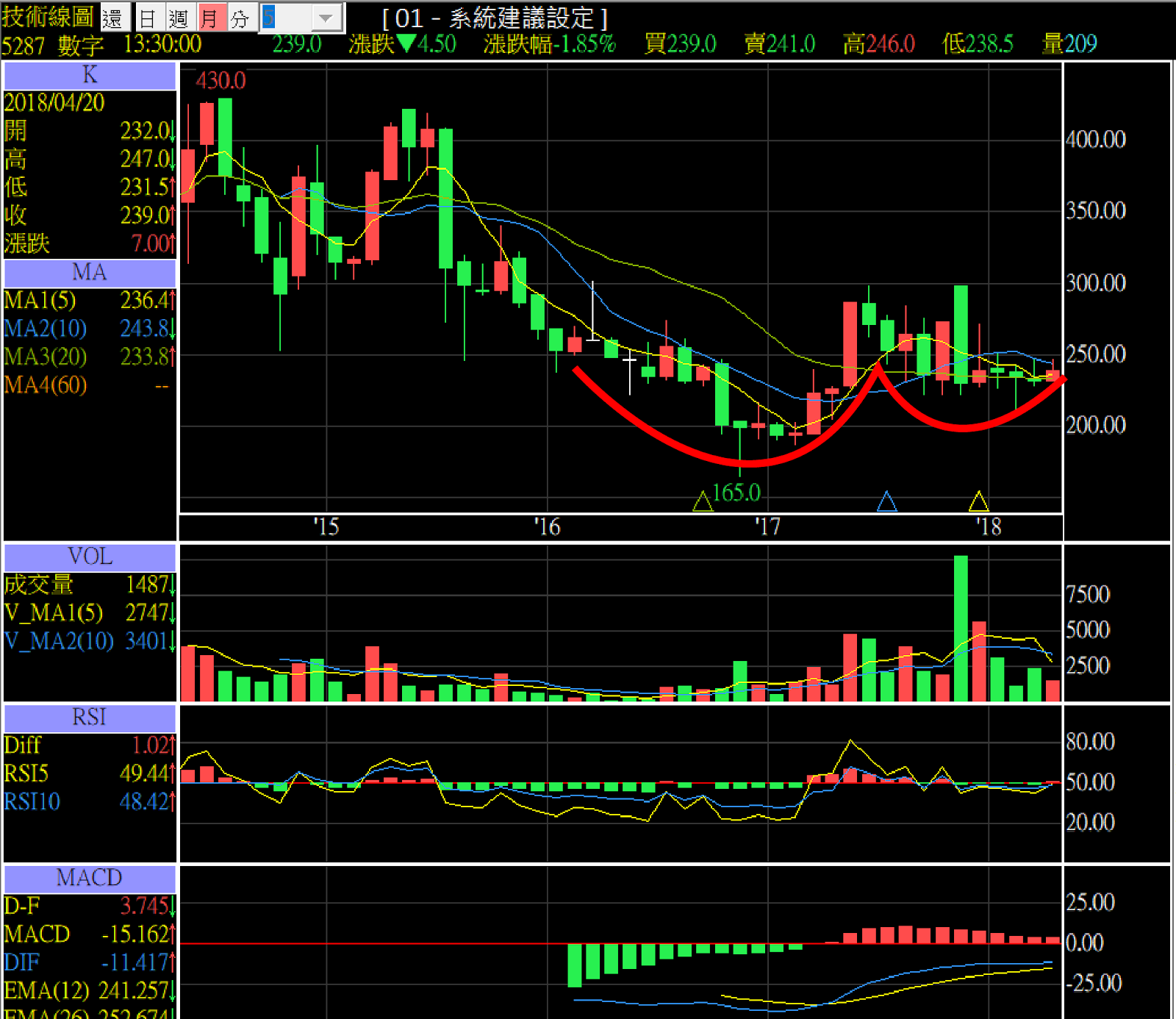Open the minute interval dropdown arrow
Image resolution: width=1176 pixels, height=1019 pixels.
(326, 18)
